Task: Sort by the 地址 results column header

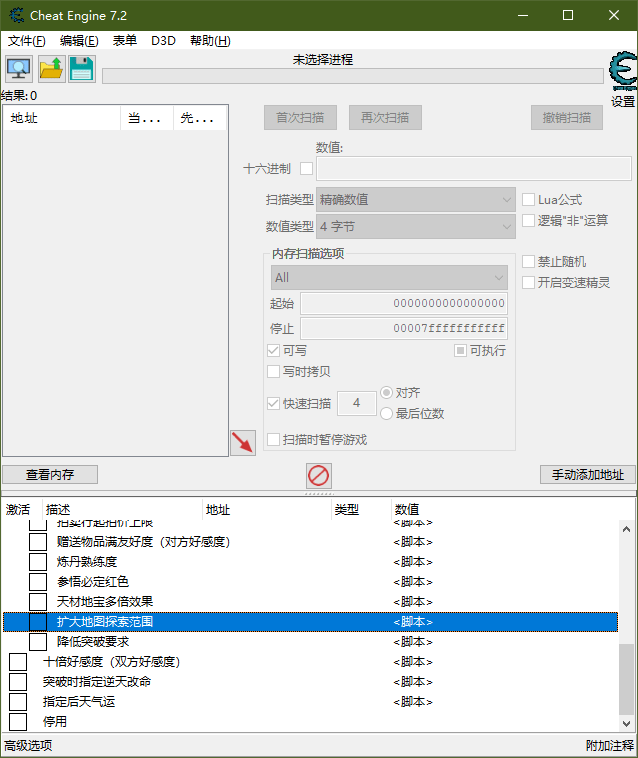Action: [62, 118]
